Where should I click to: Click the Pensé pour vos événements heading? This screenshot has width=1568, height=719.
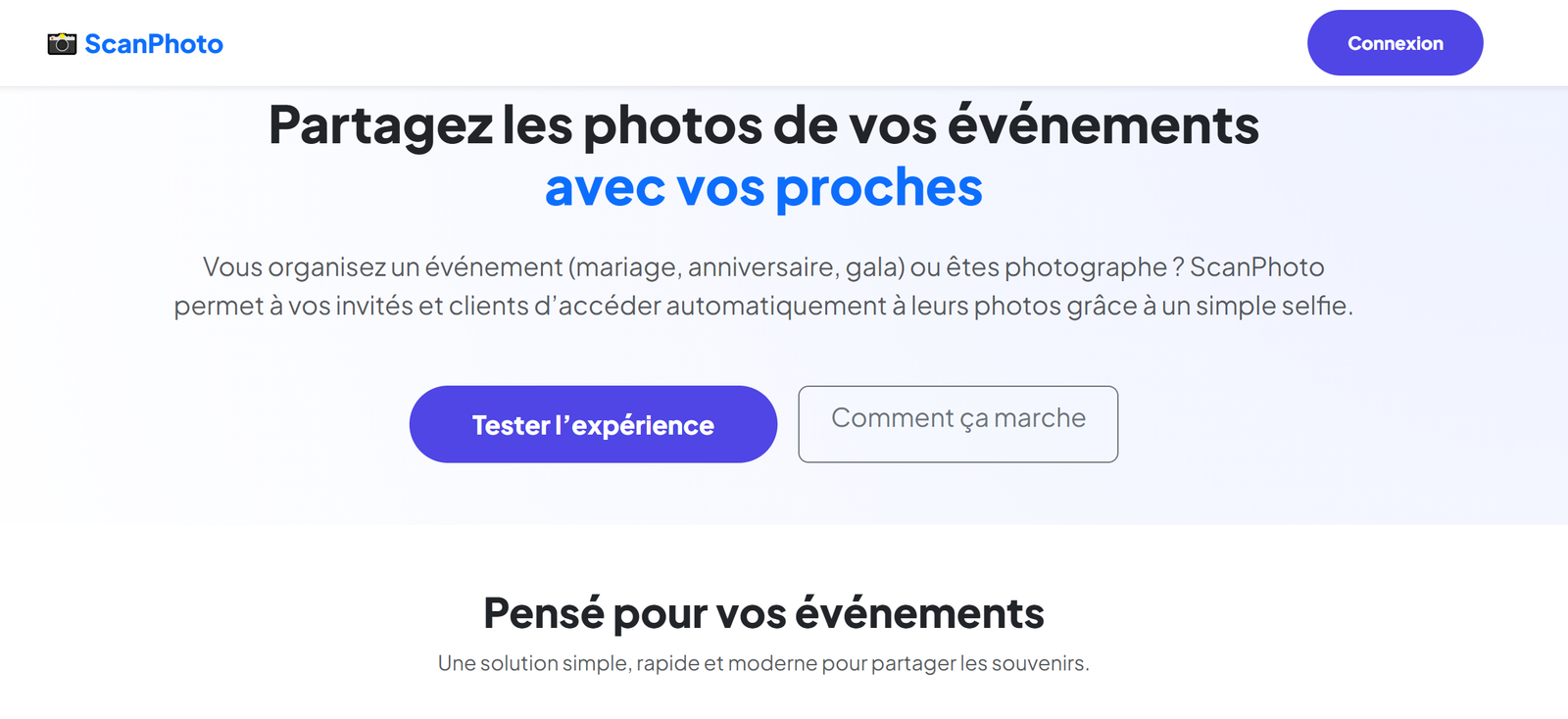pyautogui.click(x=763, y=614)
